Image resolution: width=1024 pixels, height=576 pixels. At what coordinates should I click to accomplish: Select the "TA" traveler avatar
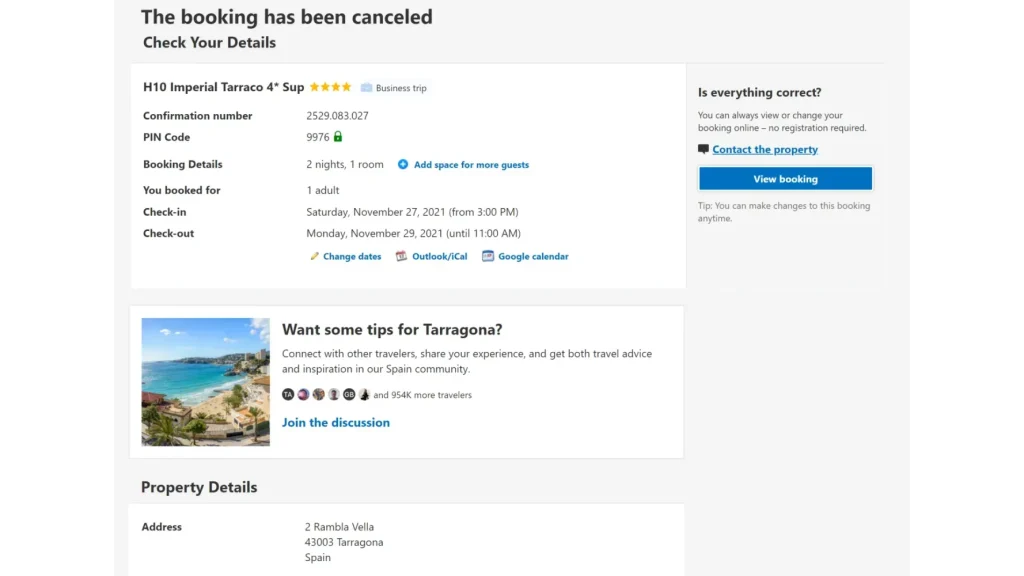288,395
